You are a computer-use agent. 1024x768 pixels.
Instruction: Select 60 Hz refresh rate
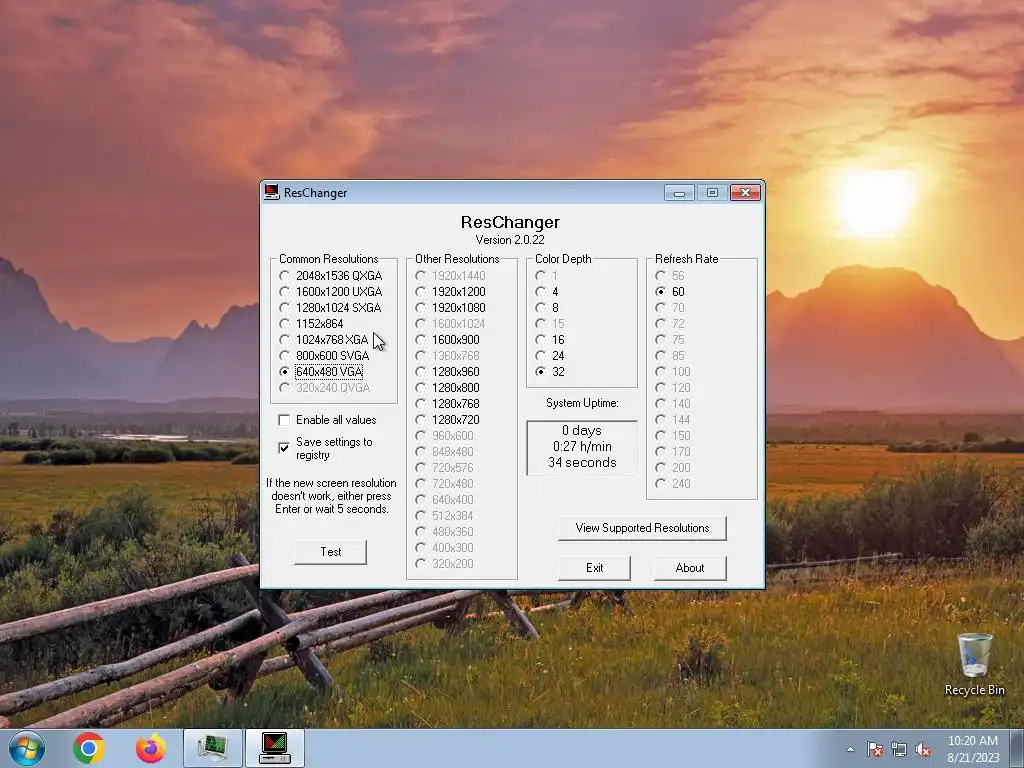pos(671,292)
